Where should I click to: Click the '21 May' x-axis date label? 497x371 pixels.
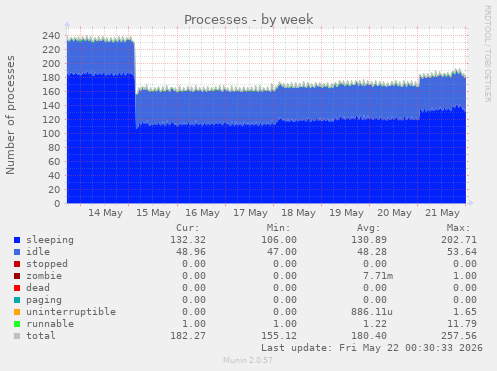click(442, 213)
